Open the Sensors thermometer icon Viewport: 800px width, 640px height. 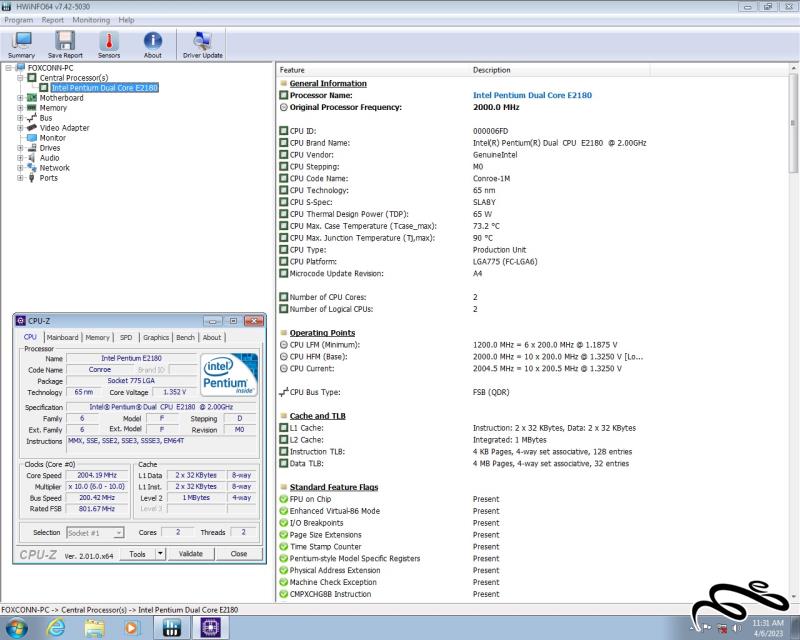click(x=109, y=44)
